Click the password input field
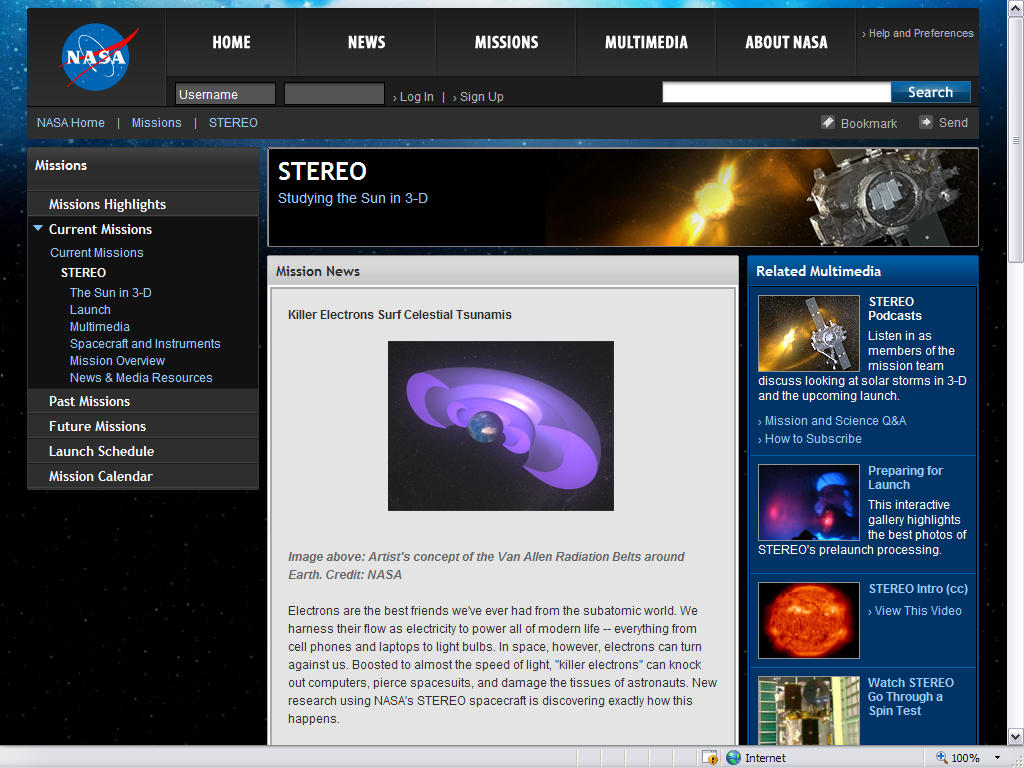The height and width of the screenshot is (768, 1024). point(334,94)
